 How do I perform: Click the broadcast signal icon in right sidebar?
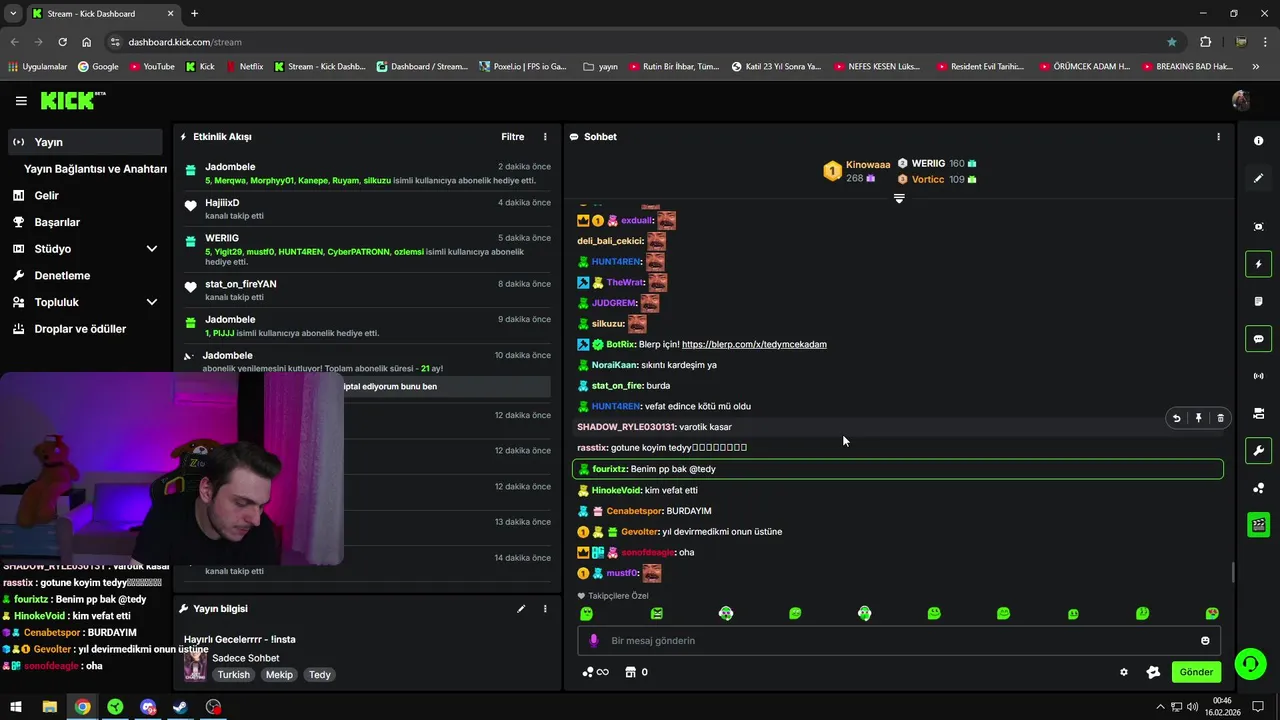[1258, 376]
